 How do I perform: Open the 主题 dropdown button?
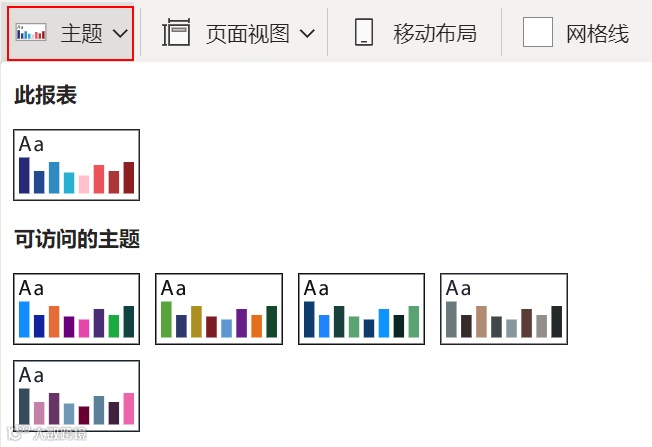70,33
